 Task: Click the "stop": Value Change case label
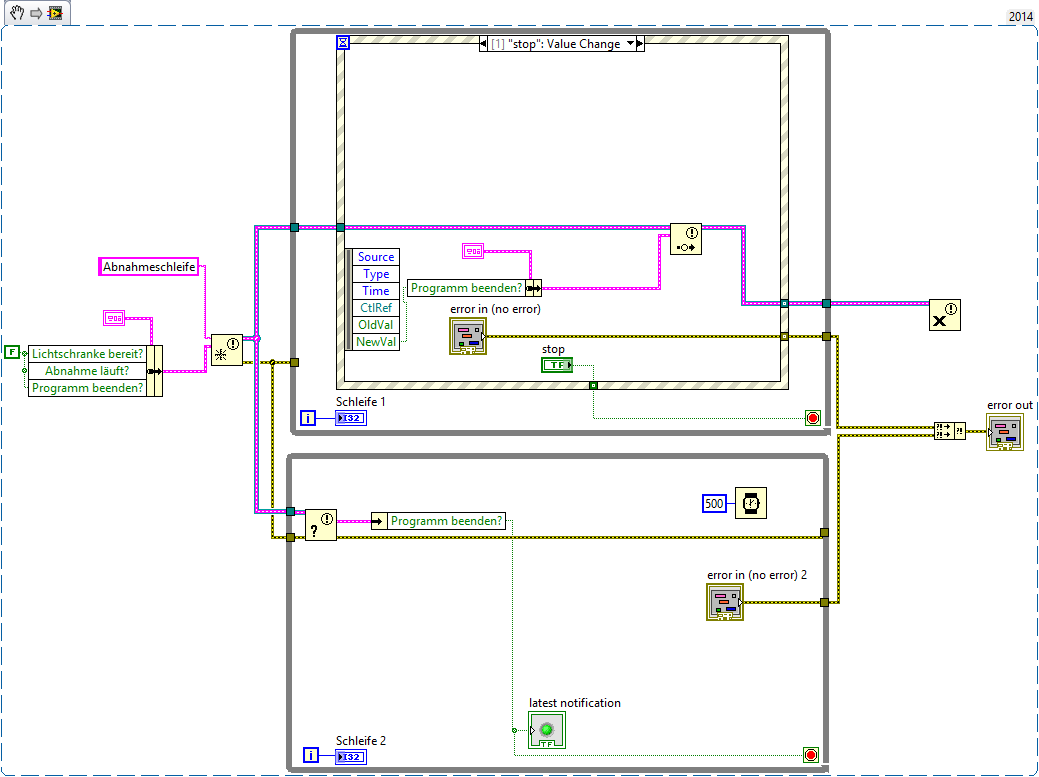point(555,44)
